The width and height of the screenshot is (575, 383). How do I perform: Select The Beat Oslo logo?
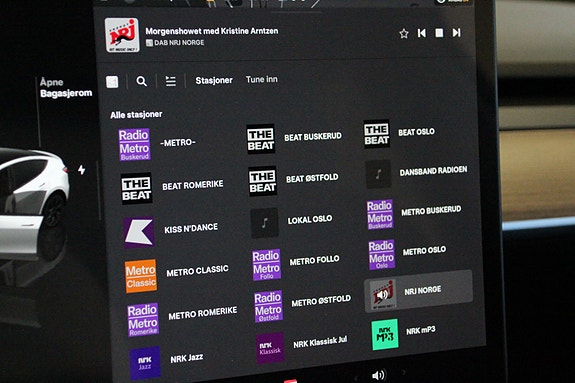tap(376, 134)
